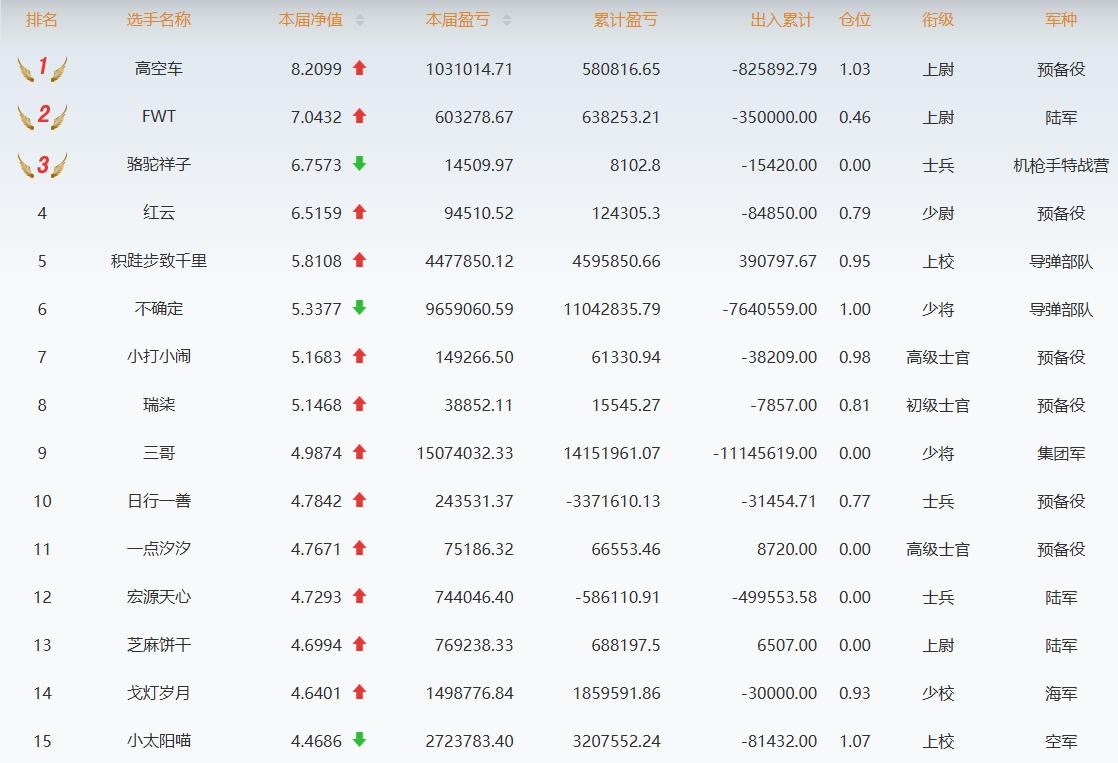Sort by 本届盈亏 using the sort arrows
This screenshot has width=1118, height=763.
(x=507, y=20)
